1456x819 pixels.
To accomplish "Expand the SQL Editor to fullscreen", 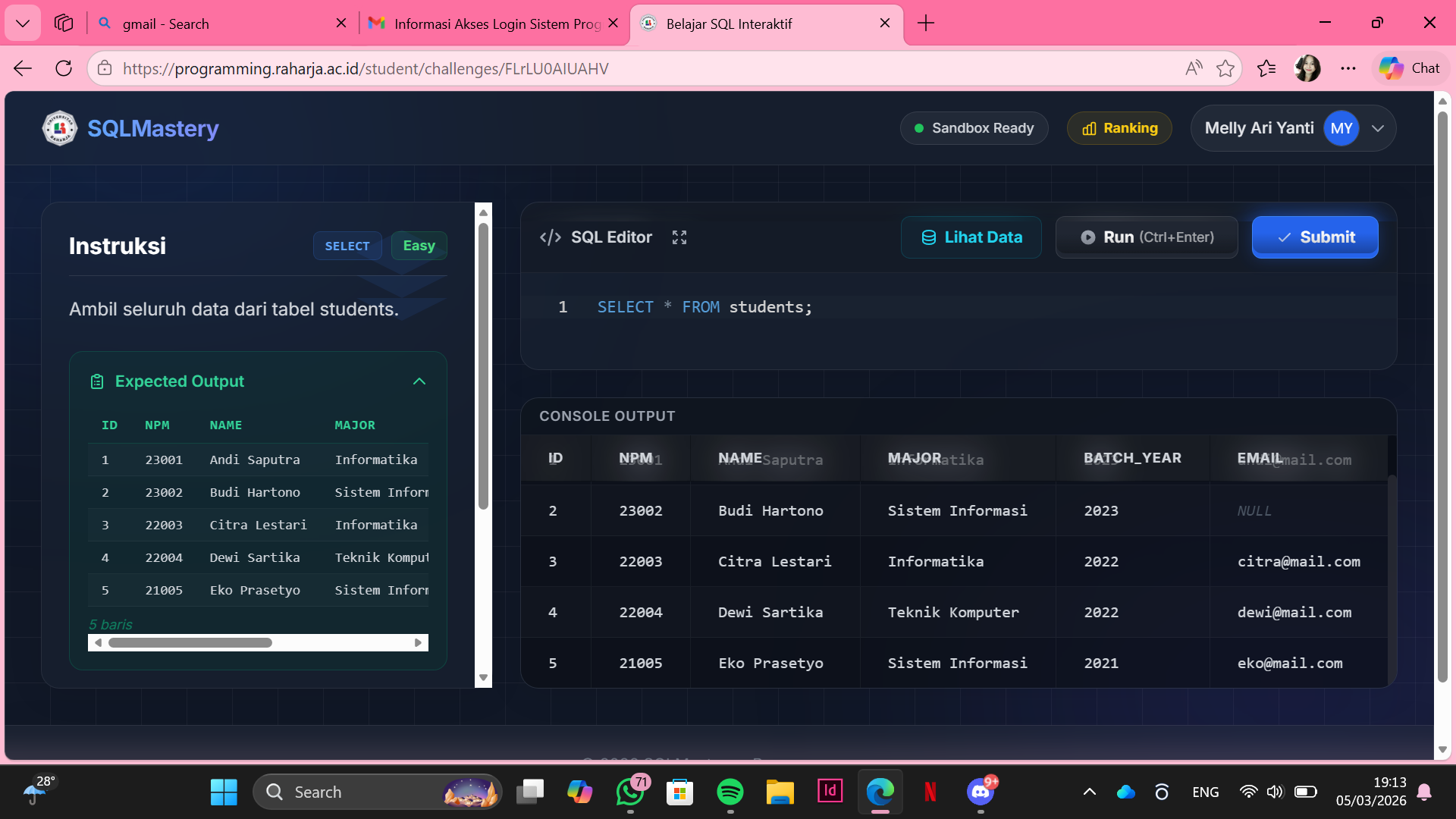I will [679, 237].
